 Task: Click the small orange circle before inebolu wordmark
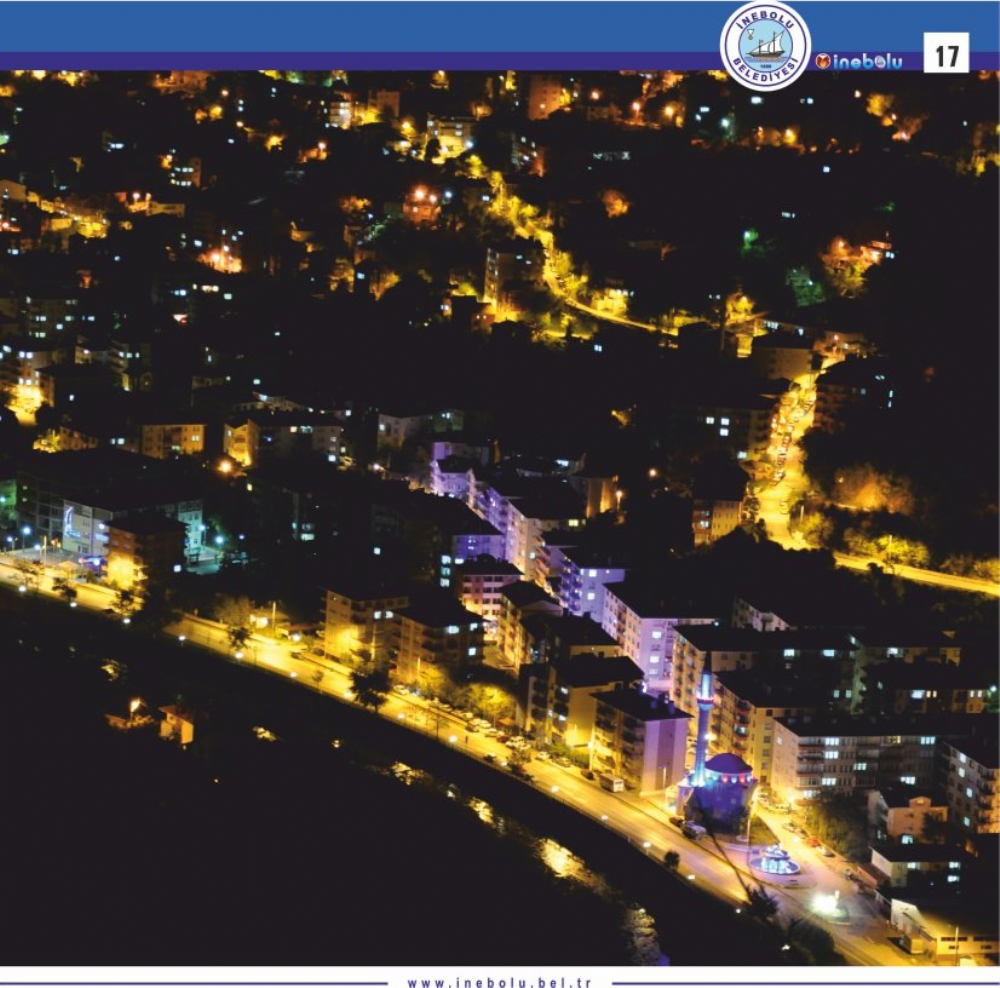[x=823, y=62]
